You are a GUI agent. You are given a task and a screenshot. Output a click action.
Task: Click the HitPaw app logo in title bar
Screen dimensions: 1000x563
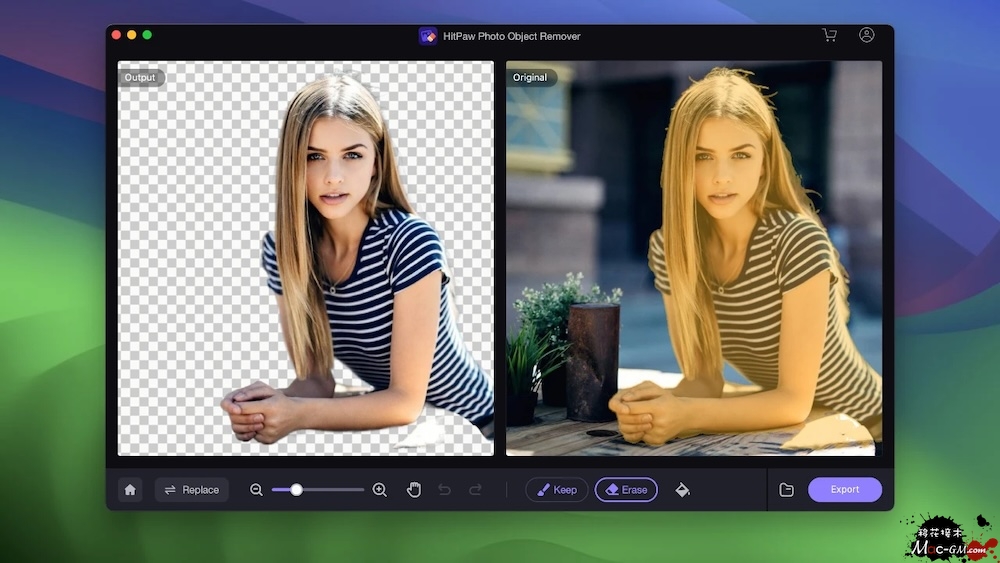[428, 36]
